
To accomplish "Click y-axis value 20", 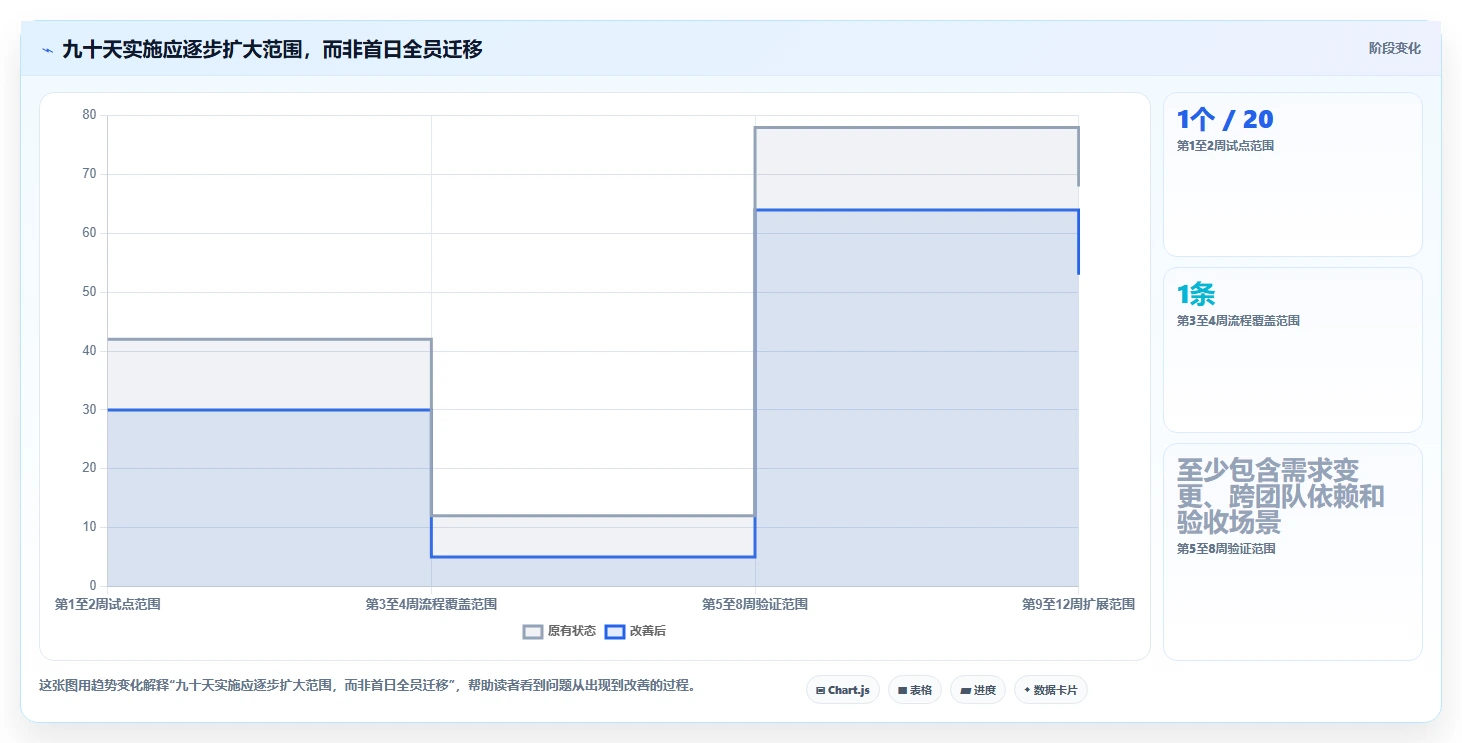I will tap(89, 468).
